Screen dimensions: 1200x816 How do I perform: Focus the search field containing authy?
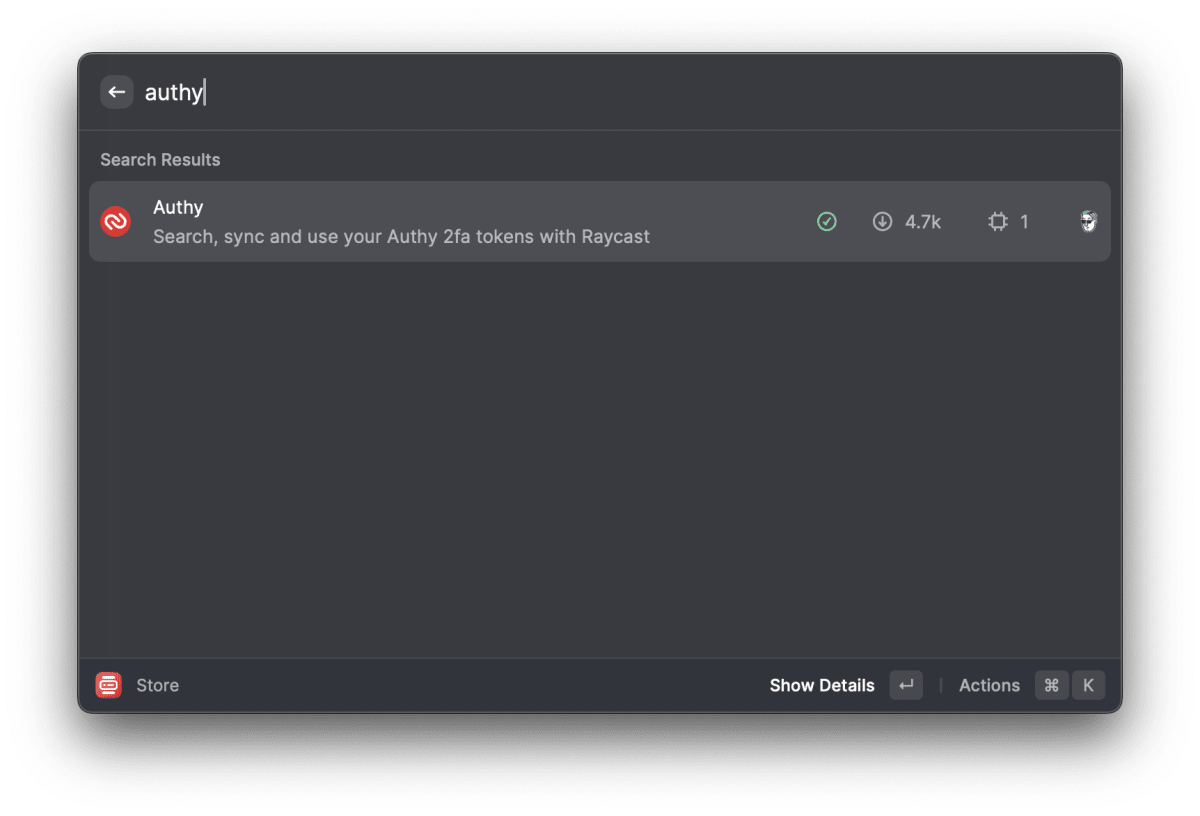pos(620,92)
